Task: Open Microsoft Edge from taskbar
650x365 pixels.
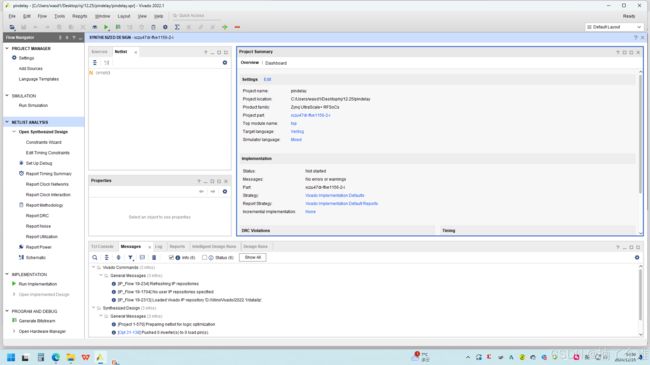Action: [x=56, y=357]
